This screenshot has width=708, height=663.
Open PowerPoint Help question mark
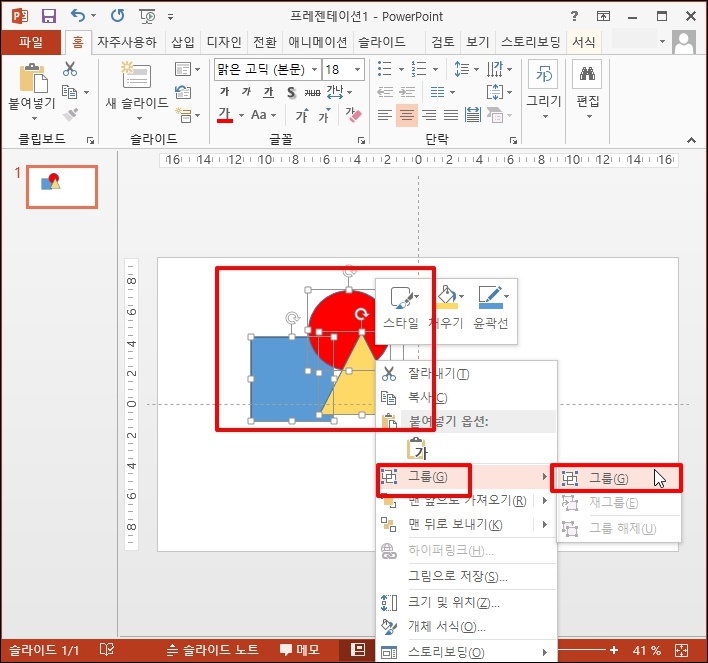(x=574, y=16)
